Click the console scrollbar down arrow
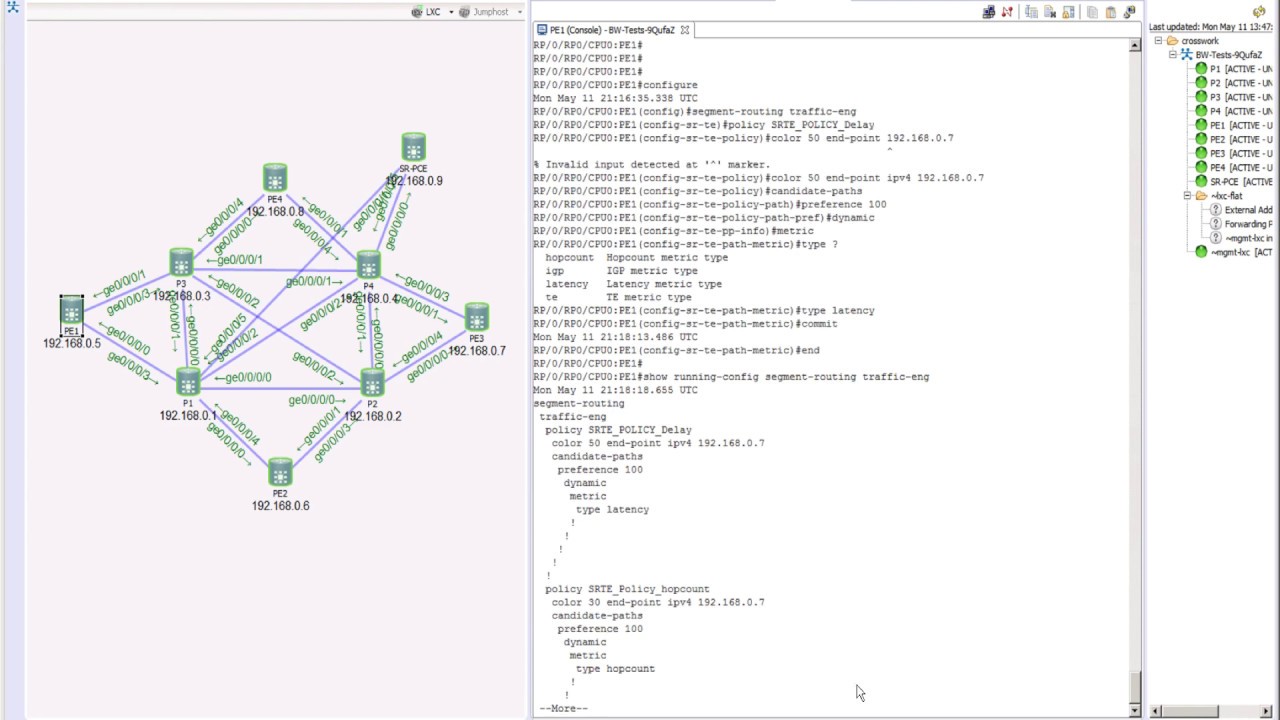The image size is (1280, 720). click(x=1135, y=710)
